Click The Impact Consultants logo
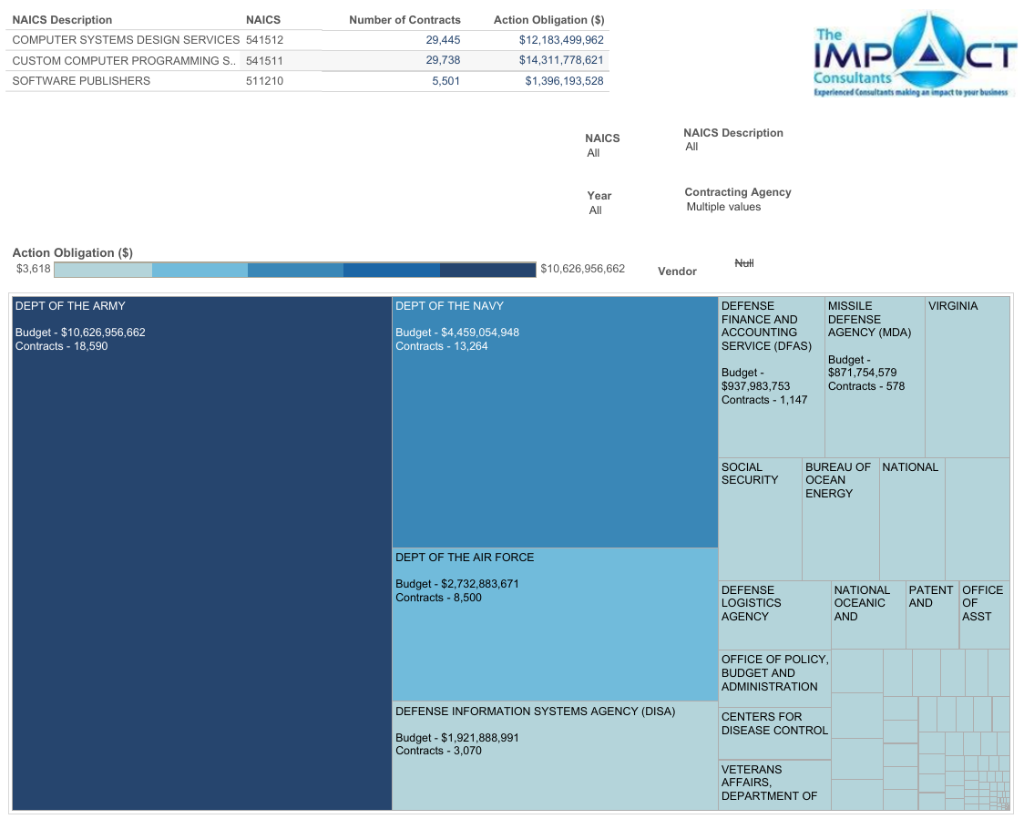This screenshot has height=819, width=1024. tap(914, 56)
